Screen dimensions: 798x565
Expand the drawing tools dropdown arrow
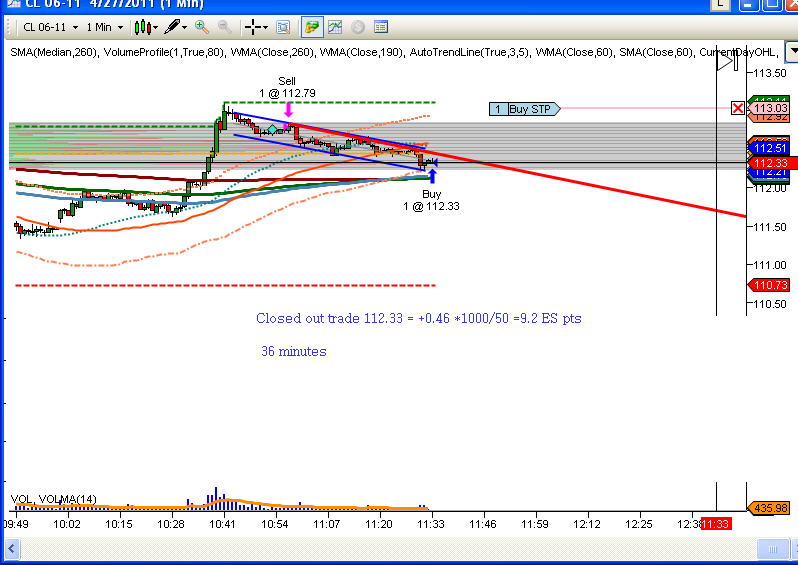(x=184, y=27)
